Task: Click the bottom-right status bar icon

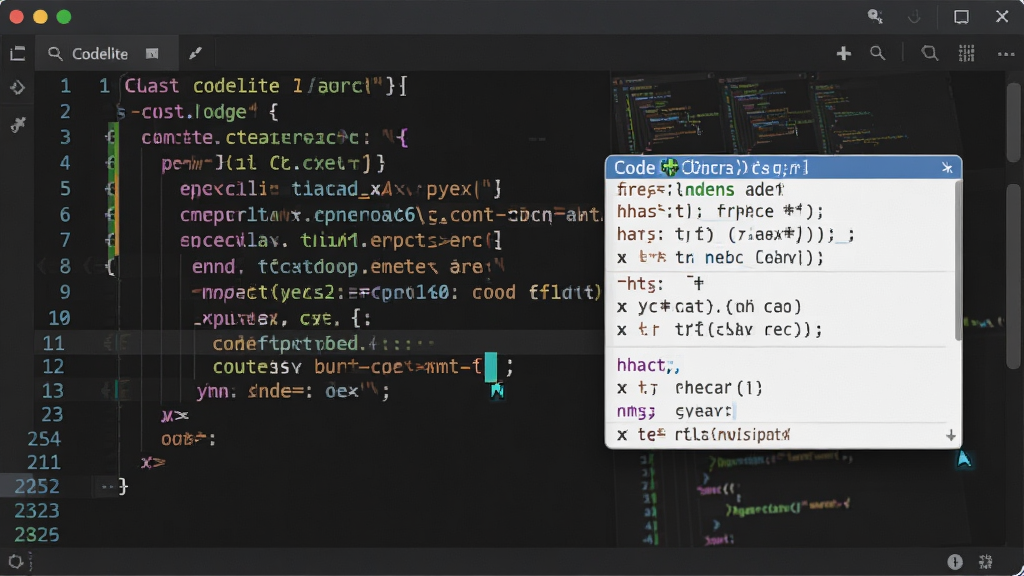Action: coord(986,562)
